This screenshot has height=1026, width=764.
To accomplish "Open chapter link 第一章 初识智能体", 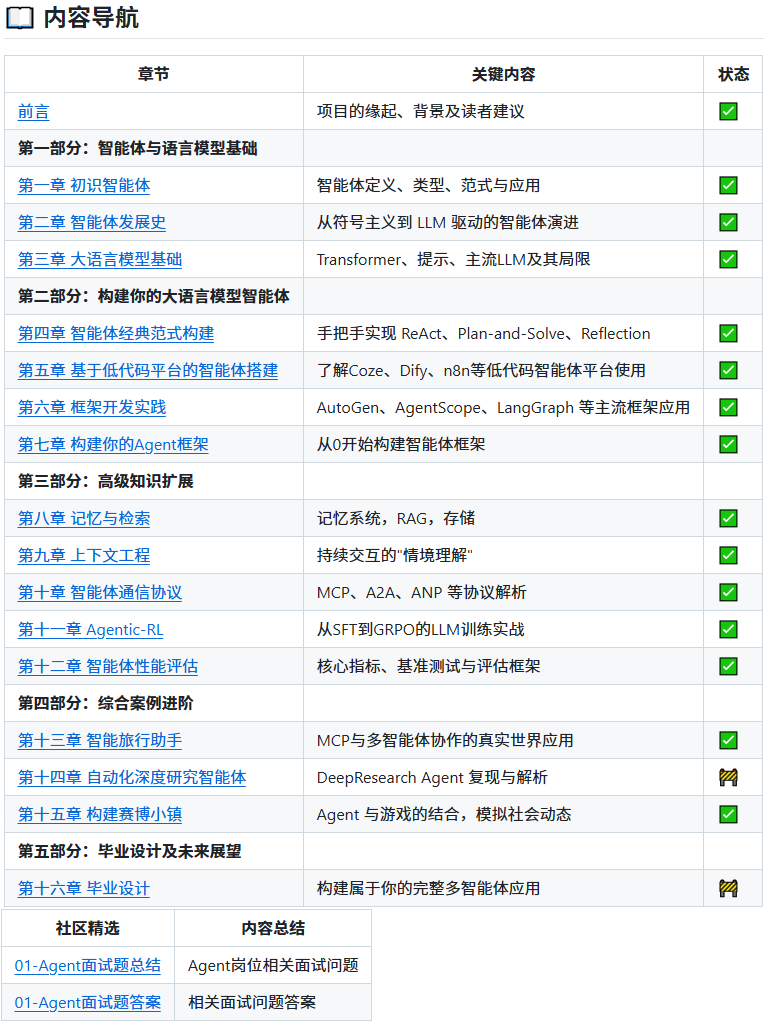I will tap(84, 186).
